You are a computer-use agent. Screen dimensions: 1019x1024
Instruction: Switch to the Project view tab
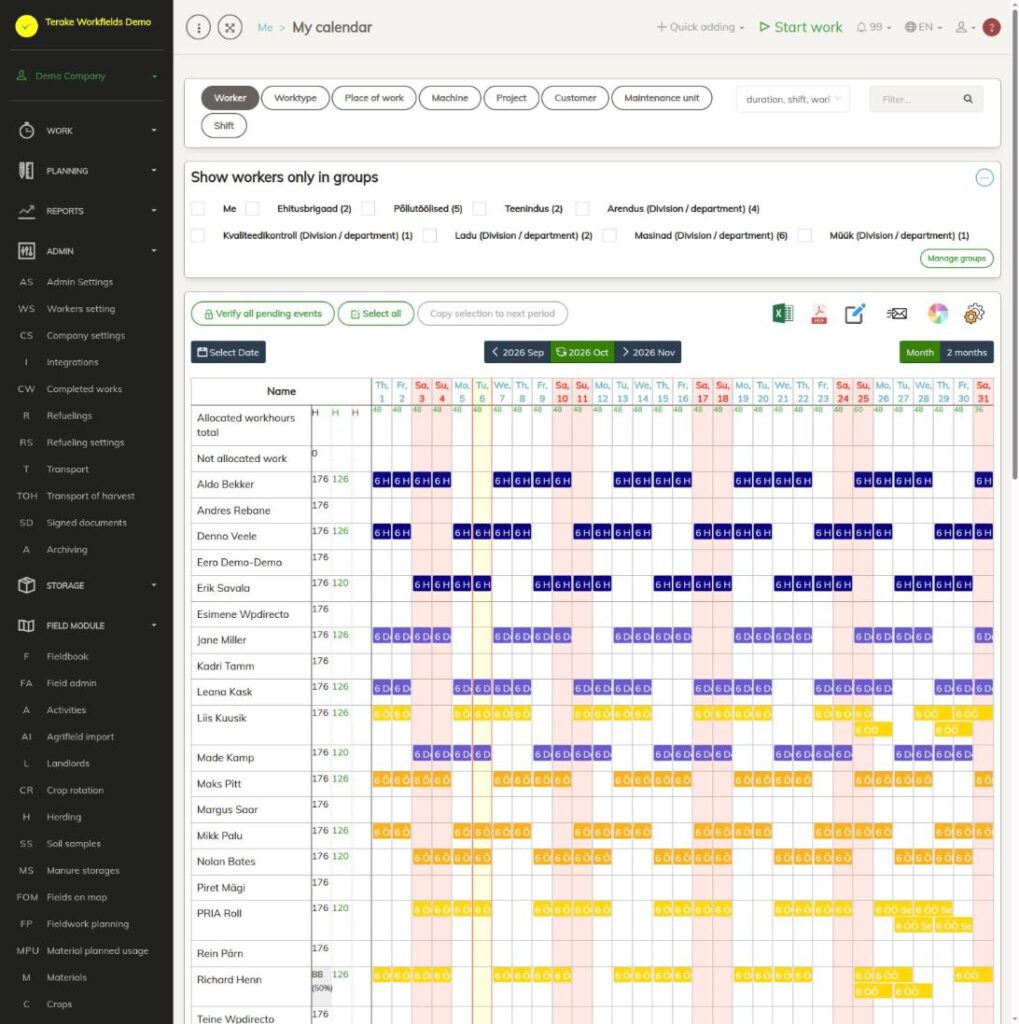tap(511, 98)
